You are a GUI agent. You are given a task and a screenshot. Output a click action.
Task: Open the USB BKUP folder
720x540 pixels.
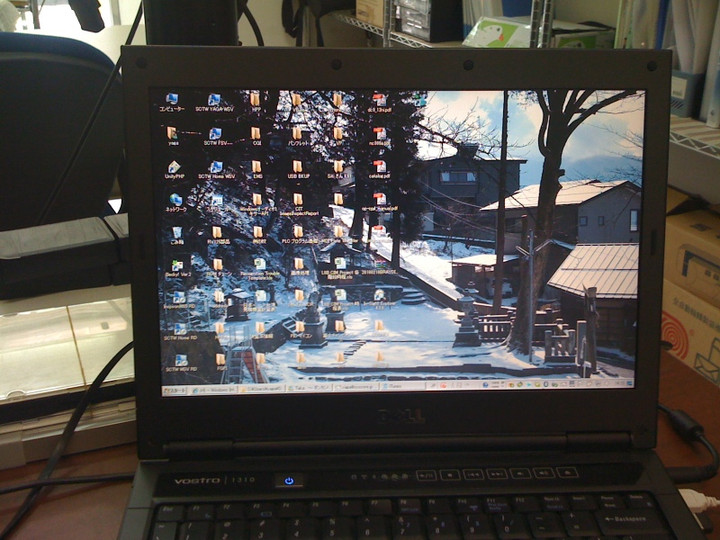coord(298,169)
